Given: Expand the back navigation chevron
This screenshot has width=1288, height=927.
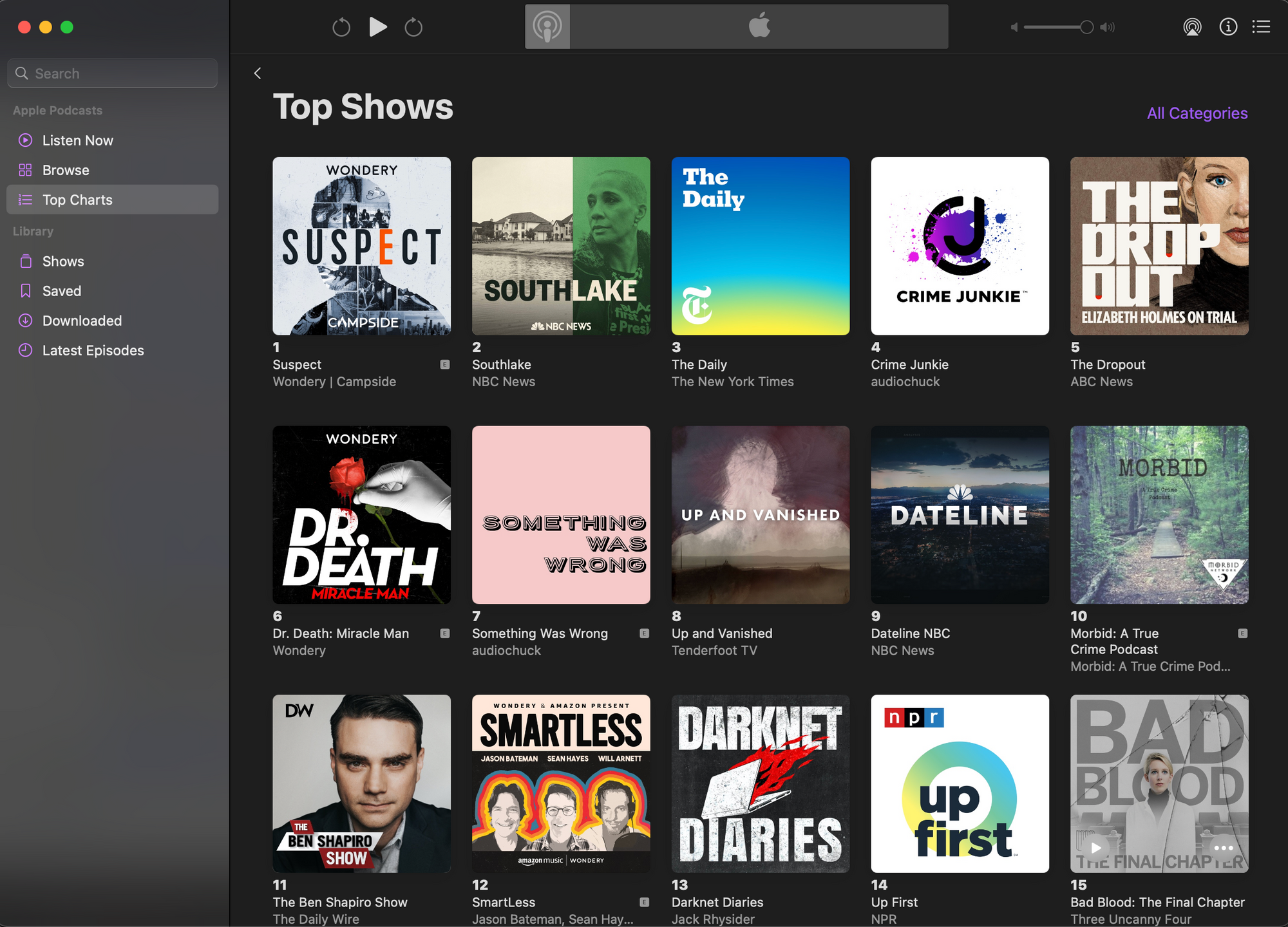Looking at the screenshot, I should click(x=258, y=73).
